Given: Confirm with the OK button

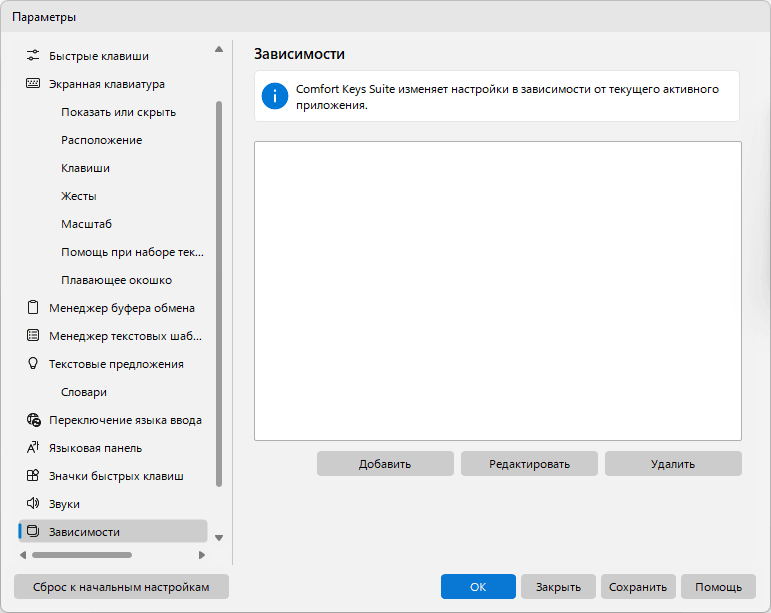Looking at the screenshot, I should click(x=478, y=586).
